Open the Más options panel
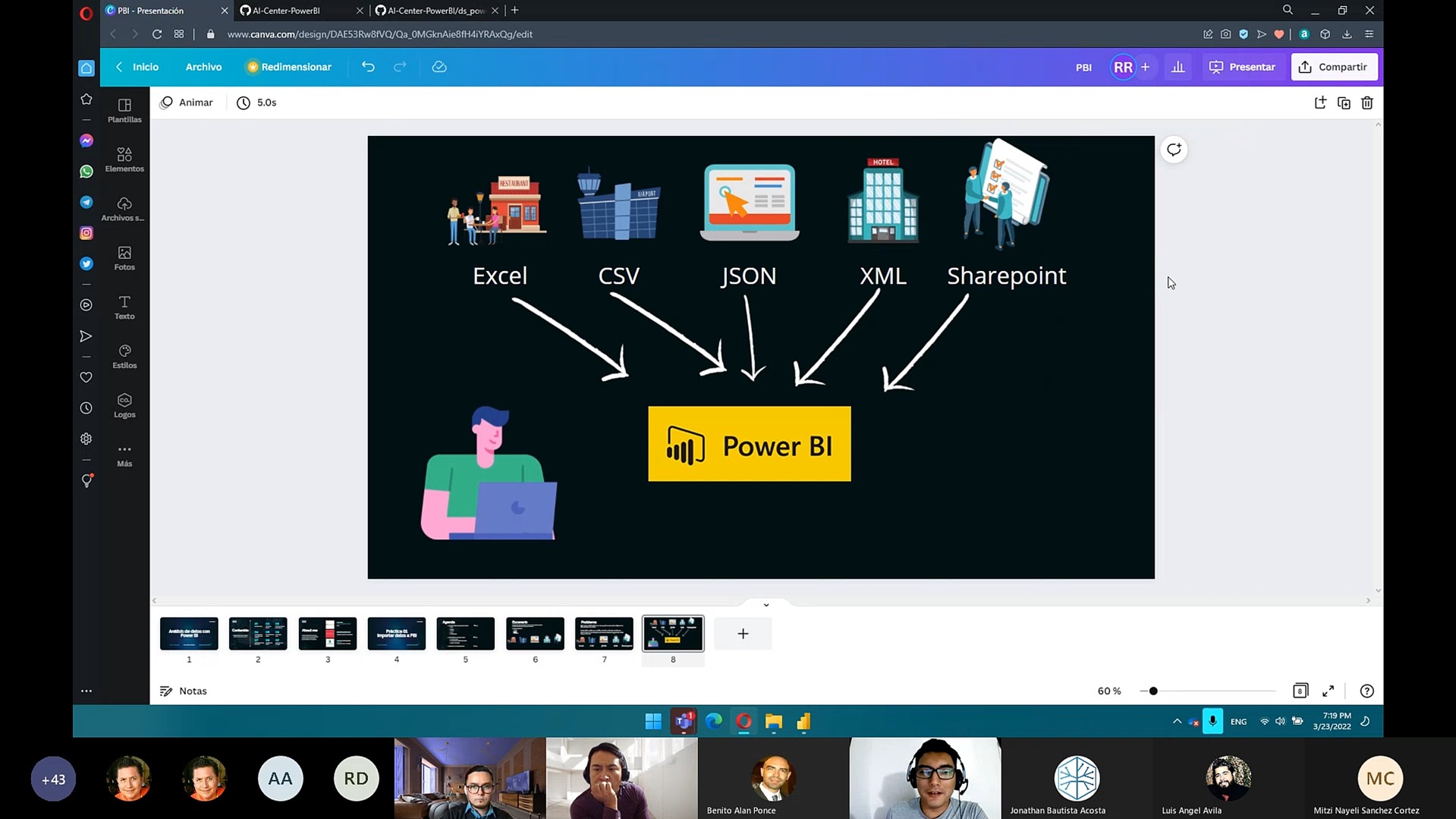The width and height of the screenshot is (1456, 819). click(x=124, y=455)
